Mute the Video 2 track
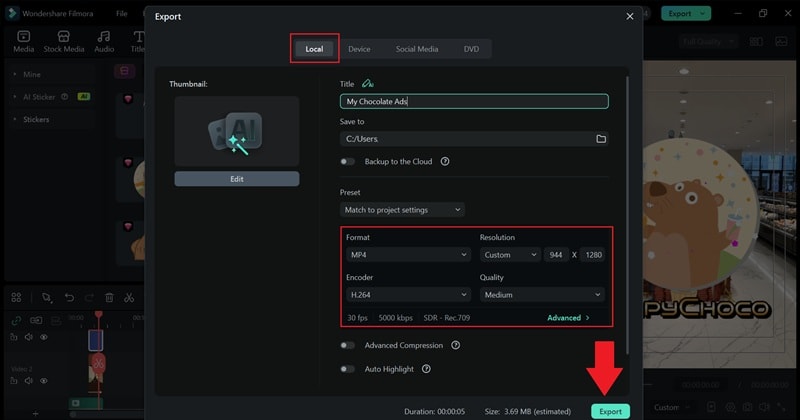Image resolution: width=800 pixels, height=420 pixels. (29, 381)
